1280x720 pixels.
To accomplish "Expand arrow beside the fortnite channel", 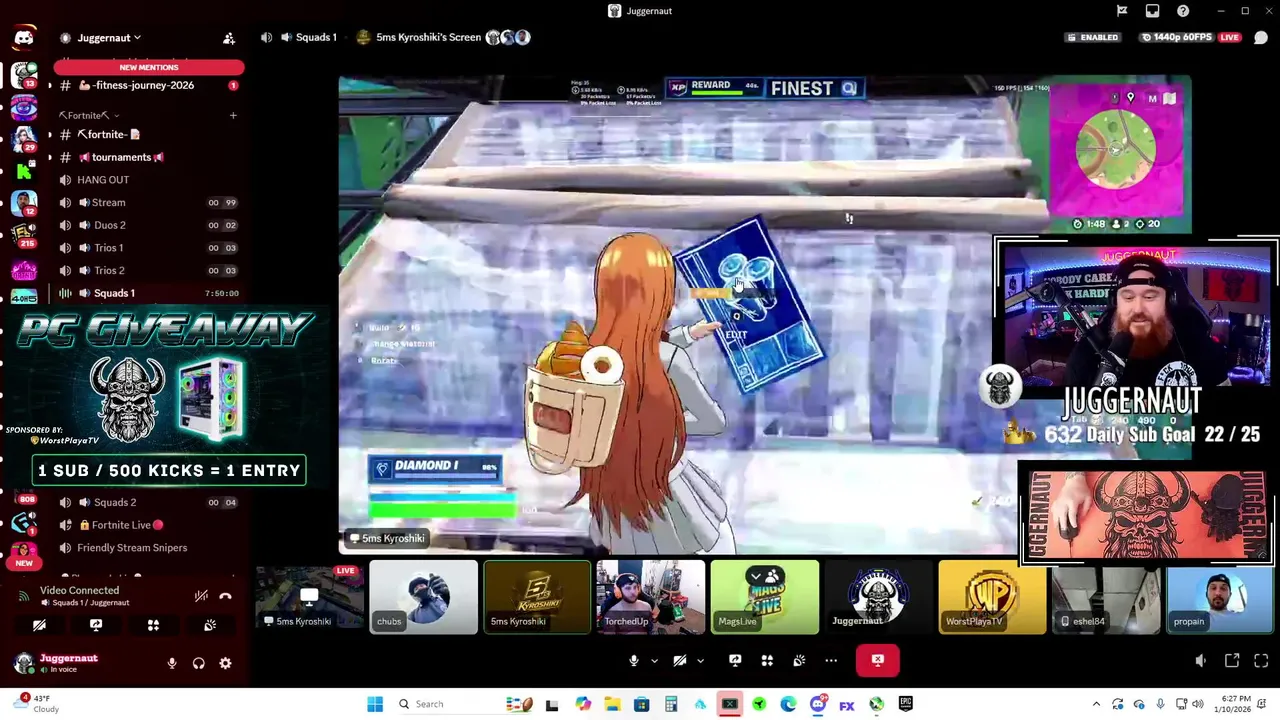I will [x=49, y=134].
